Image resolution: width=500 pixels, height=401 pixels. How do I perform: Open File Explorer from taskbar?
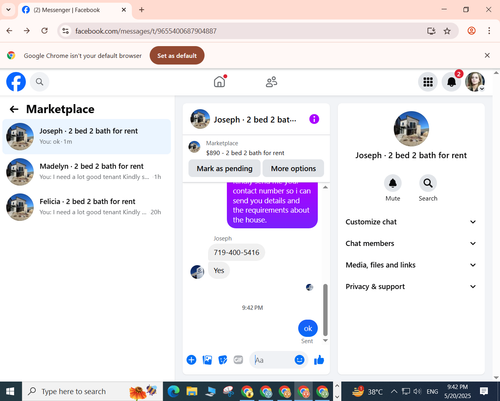(x=192, y=391)
